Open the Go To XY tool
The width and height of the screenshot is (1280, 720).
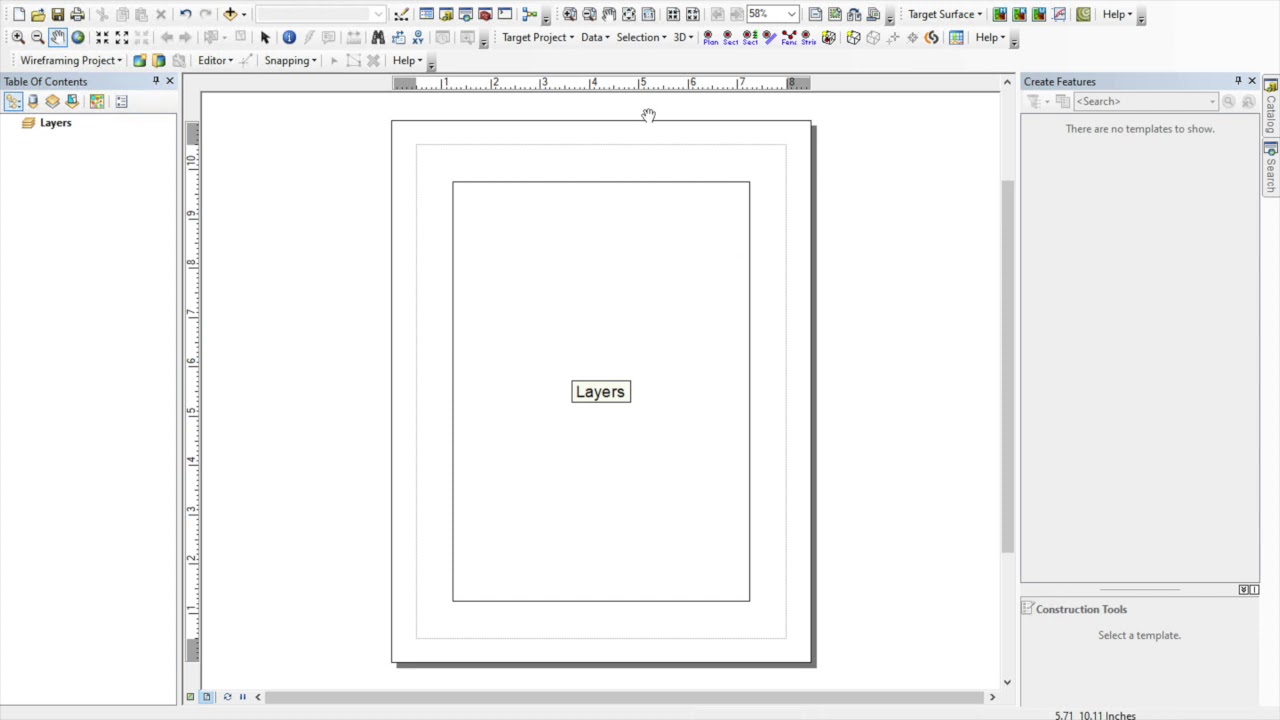tap(418, 37)
